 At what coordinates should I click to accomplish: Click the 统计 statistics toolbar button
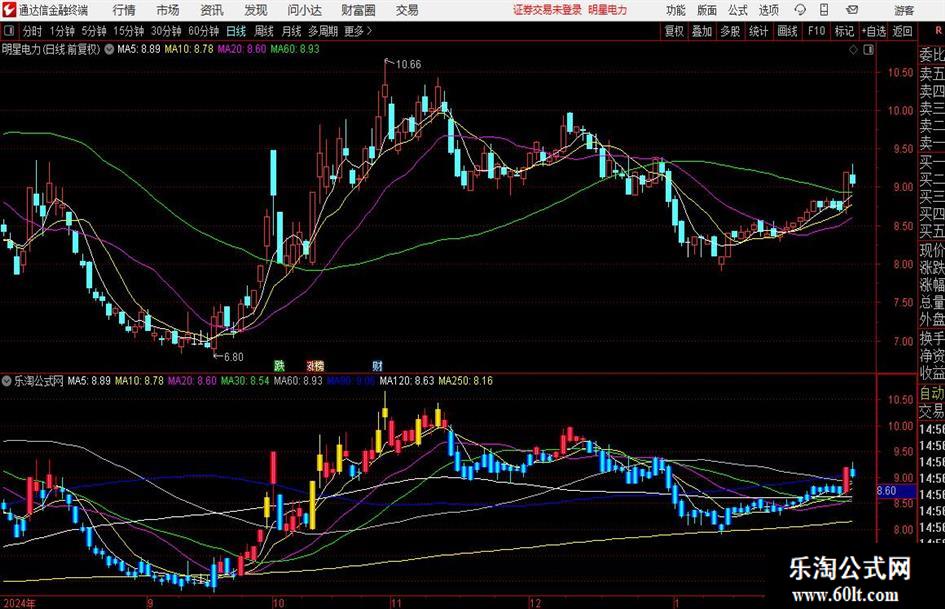point(758,31)
